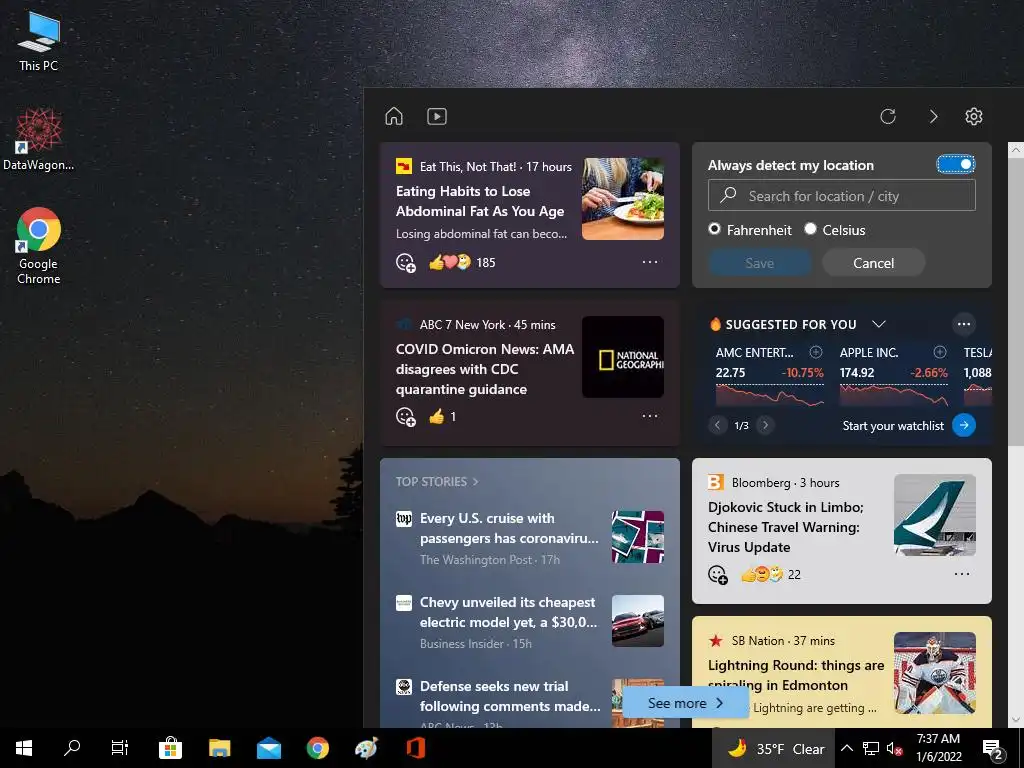Select This PC desktop icon

click(x=38, y=42)
